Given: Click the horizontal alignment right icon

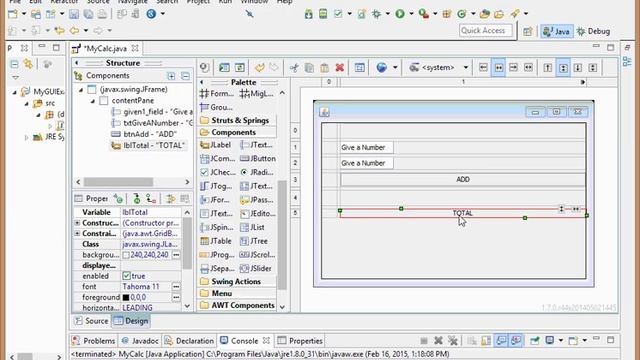Looking at the screenshot, I should coord(513,67).
